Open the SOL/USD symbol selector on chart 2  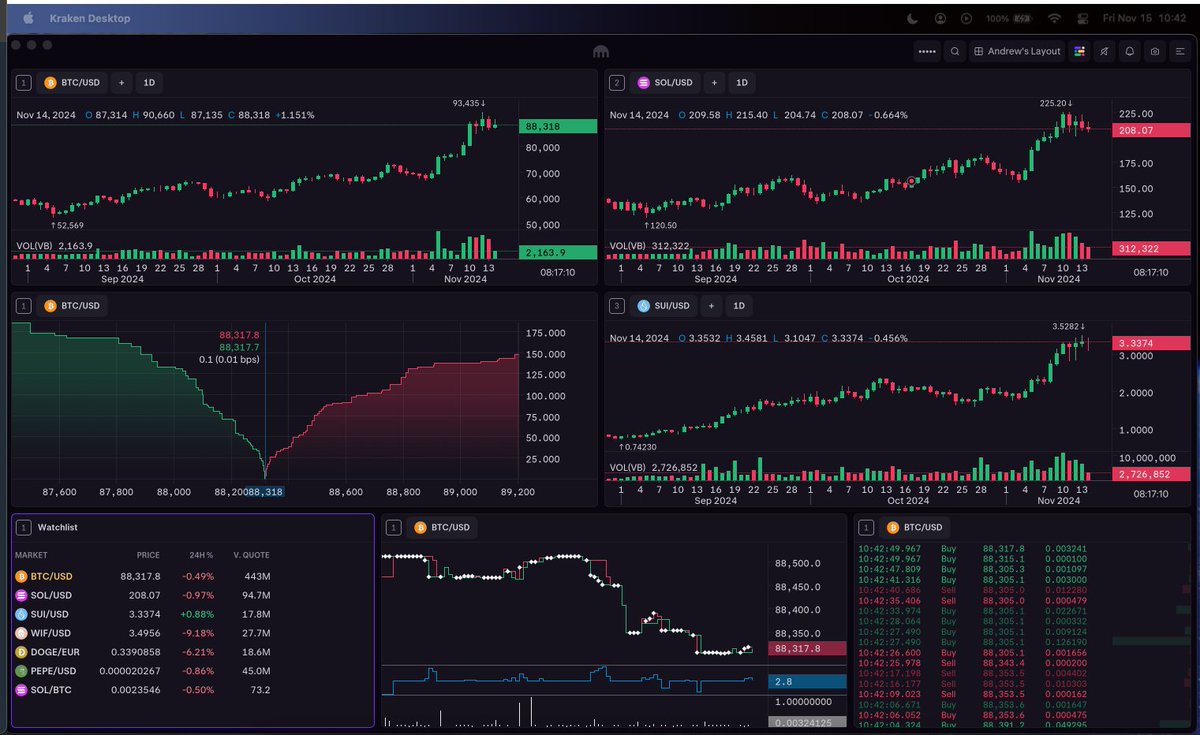[x=665, y=83]
